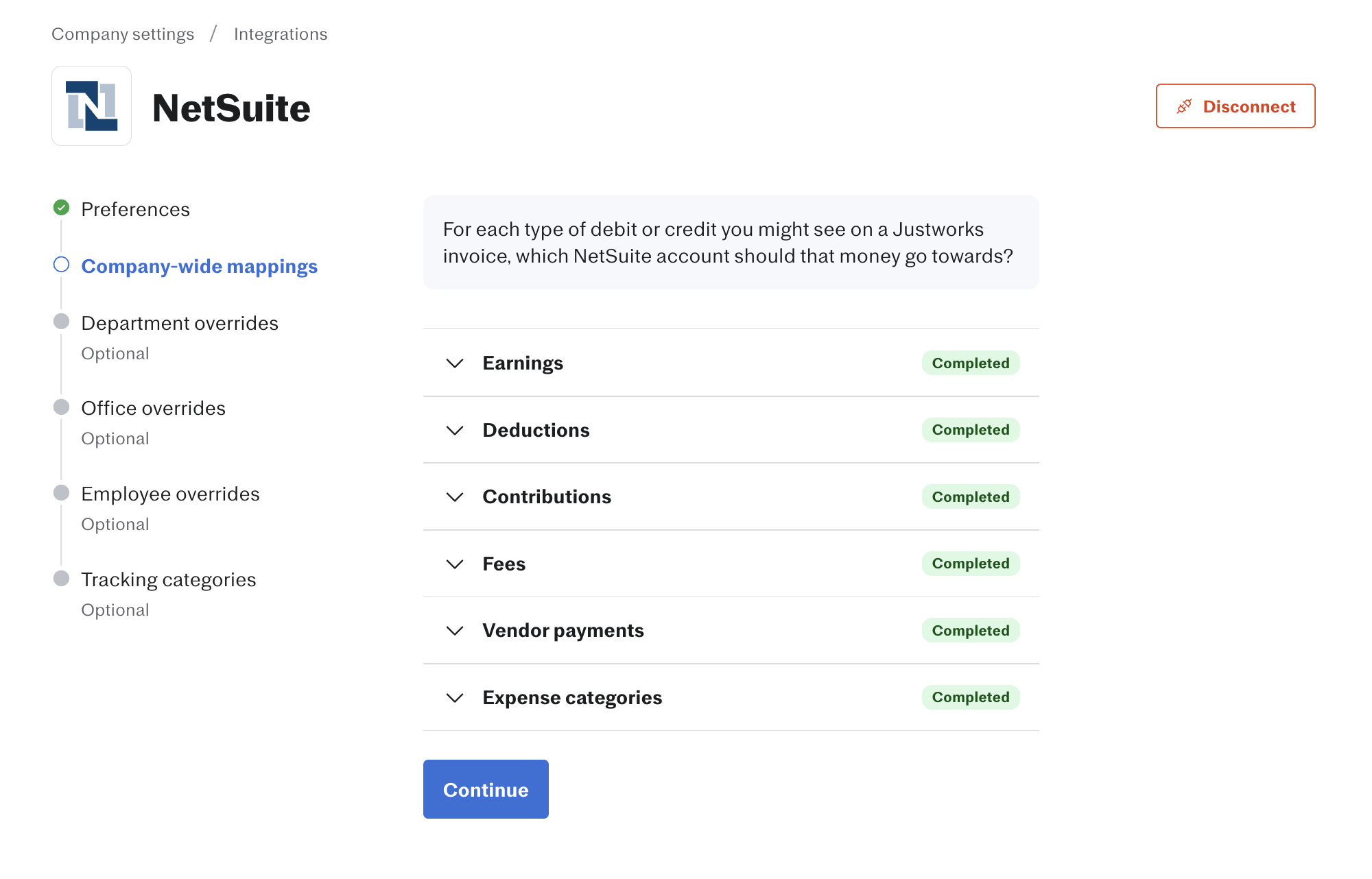Click the Office overrides step dot
1372x879 pixels.
pos(61,407)
